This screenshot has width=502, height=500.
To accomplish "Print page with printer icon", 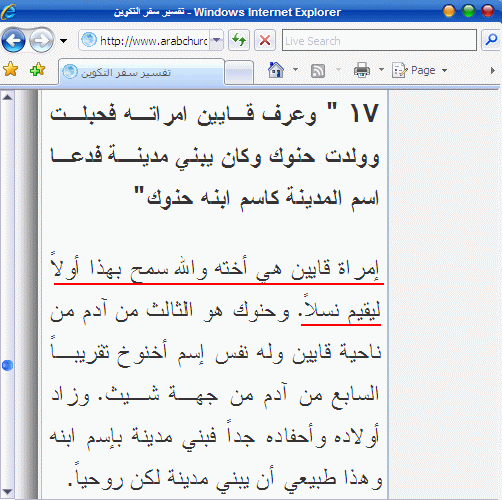I will [362, 70].
